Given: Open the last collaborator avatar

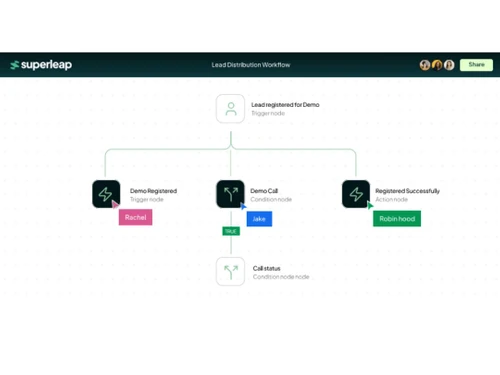Looking at the screenshot, I should (449, 65).
